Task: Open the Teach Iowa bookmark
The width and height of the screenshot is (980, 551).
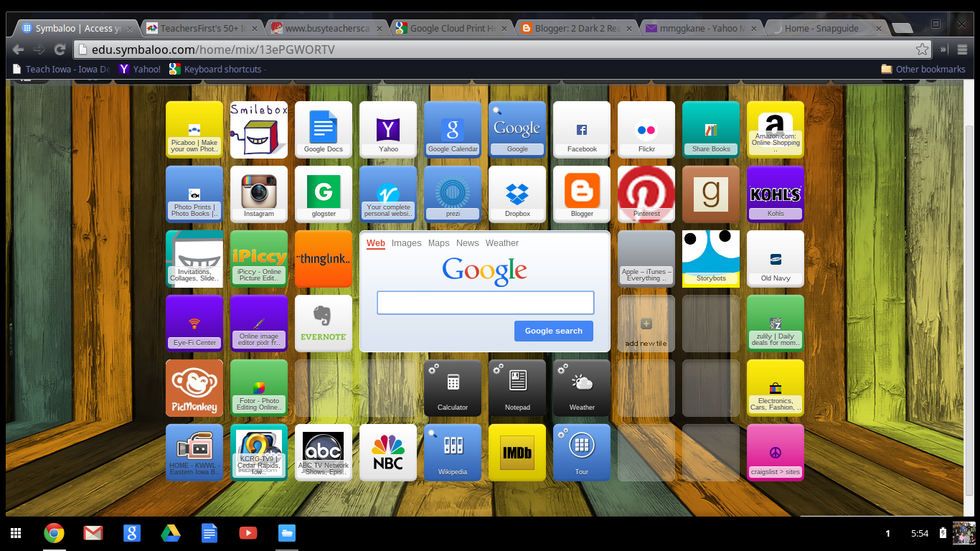Action: pos(61,69)
